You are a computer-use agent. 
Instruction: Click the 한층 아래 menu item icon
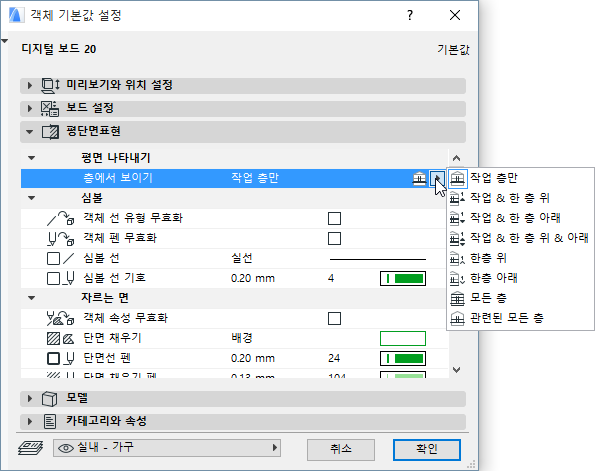tap(457, 279)
